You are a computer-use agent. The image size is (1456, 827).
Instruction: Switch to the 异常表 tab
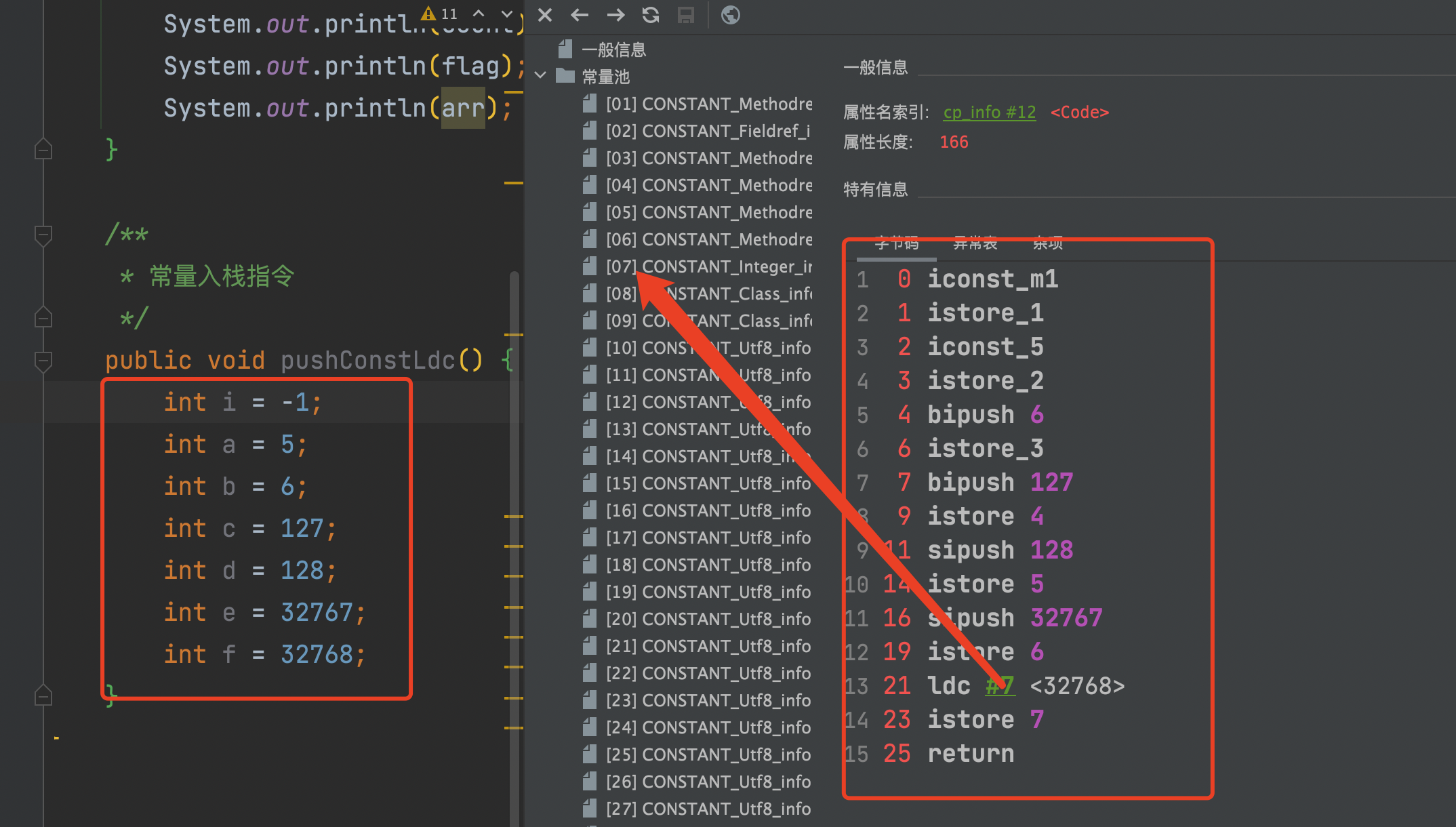[975, 244]
